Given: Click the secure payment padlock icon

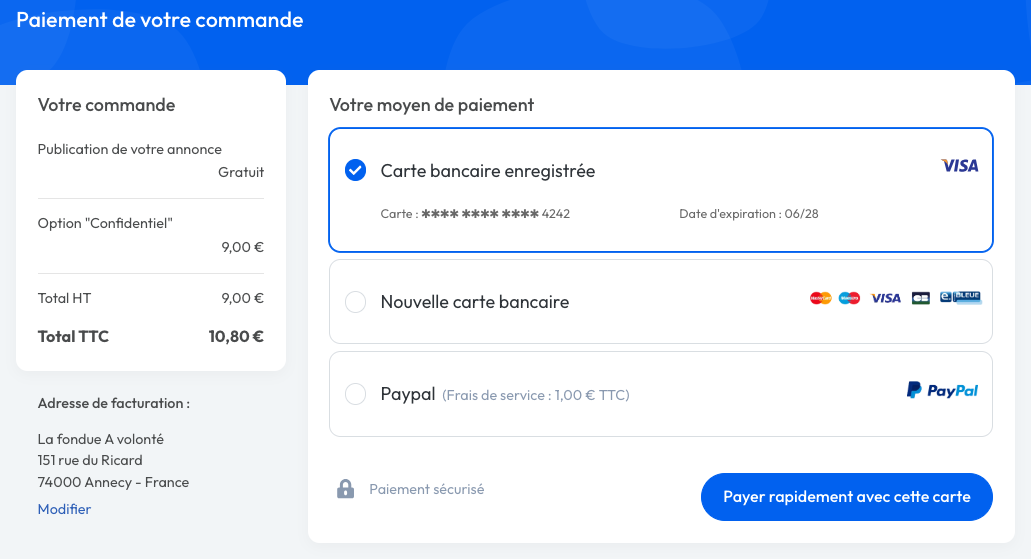Looking at the screenshot, I should pos(346,489).
